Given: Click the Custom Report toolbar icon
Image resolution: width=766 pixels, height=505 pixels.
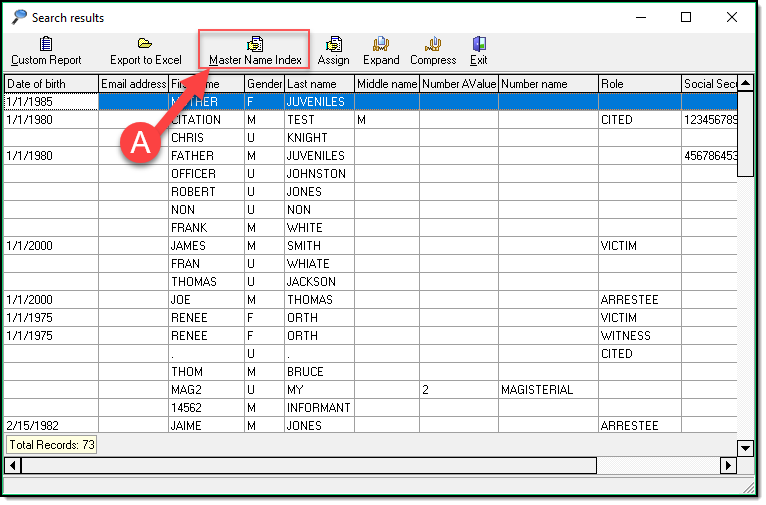Looking at the screenshot, I should point(46,44).
